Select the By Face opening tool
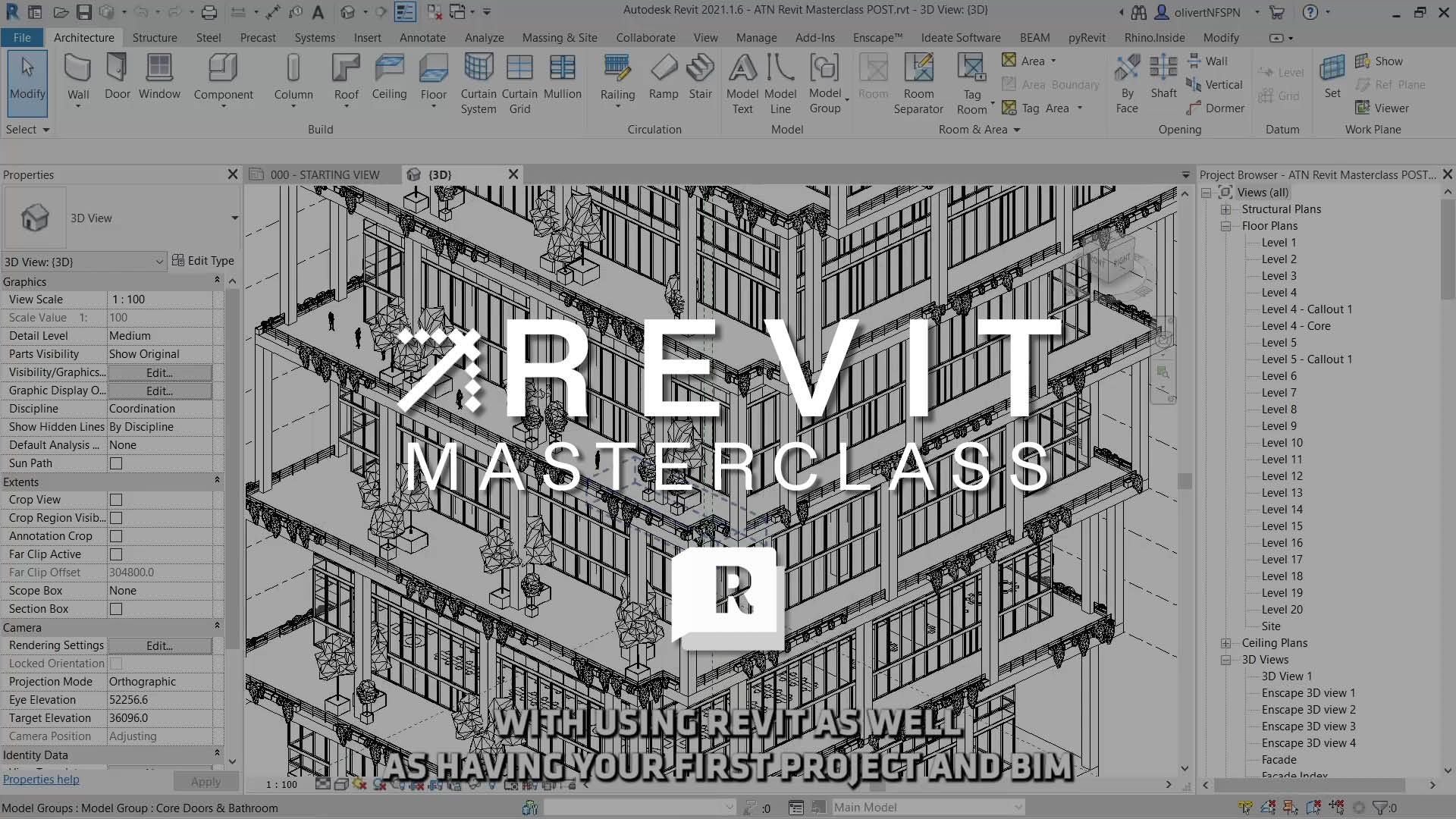Viewport: 1456px width, 819px height. (x=1127, y=83)
